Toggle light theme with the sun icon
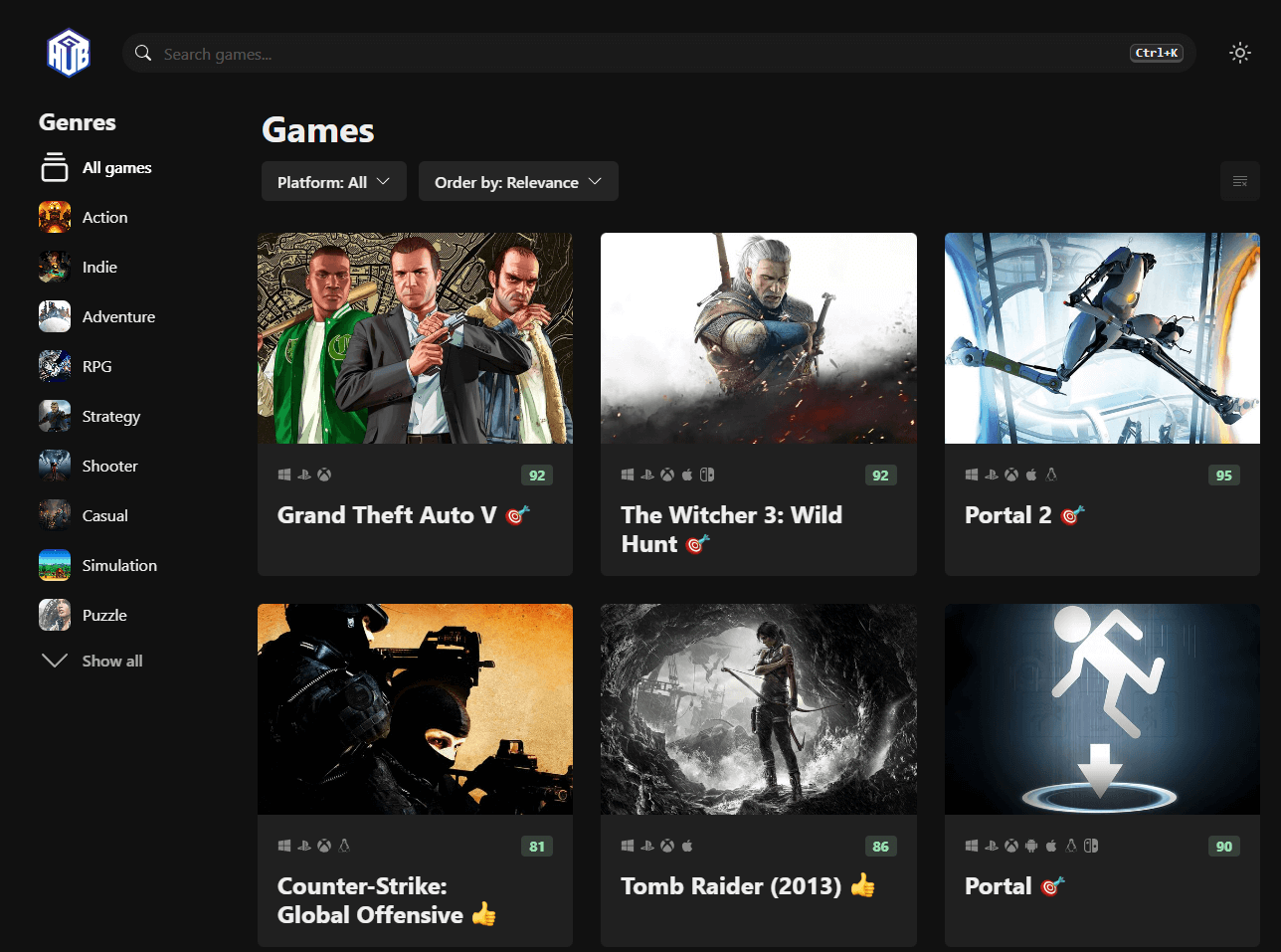Screen dimensions: 1281x952 pos(1240,52)
